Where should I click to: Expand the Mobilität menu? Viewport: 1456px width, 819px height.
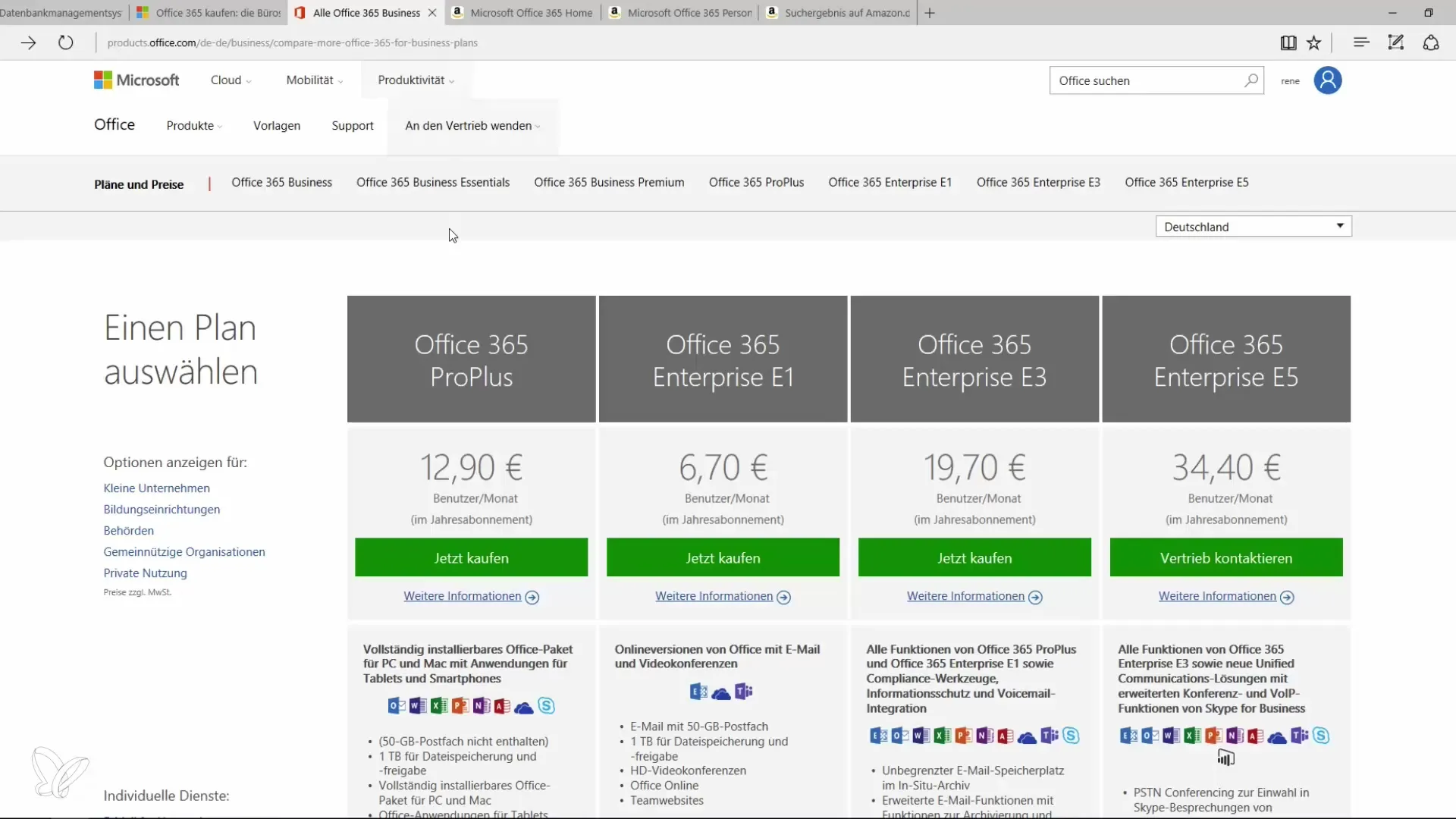[314, 80]
